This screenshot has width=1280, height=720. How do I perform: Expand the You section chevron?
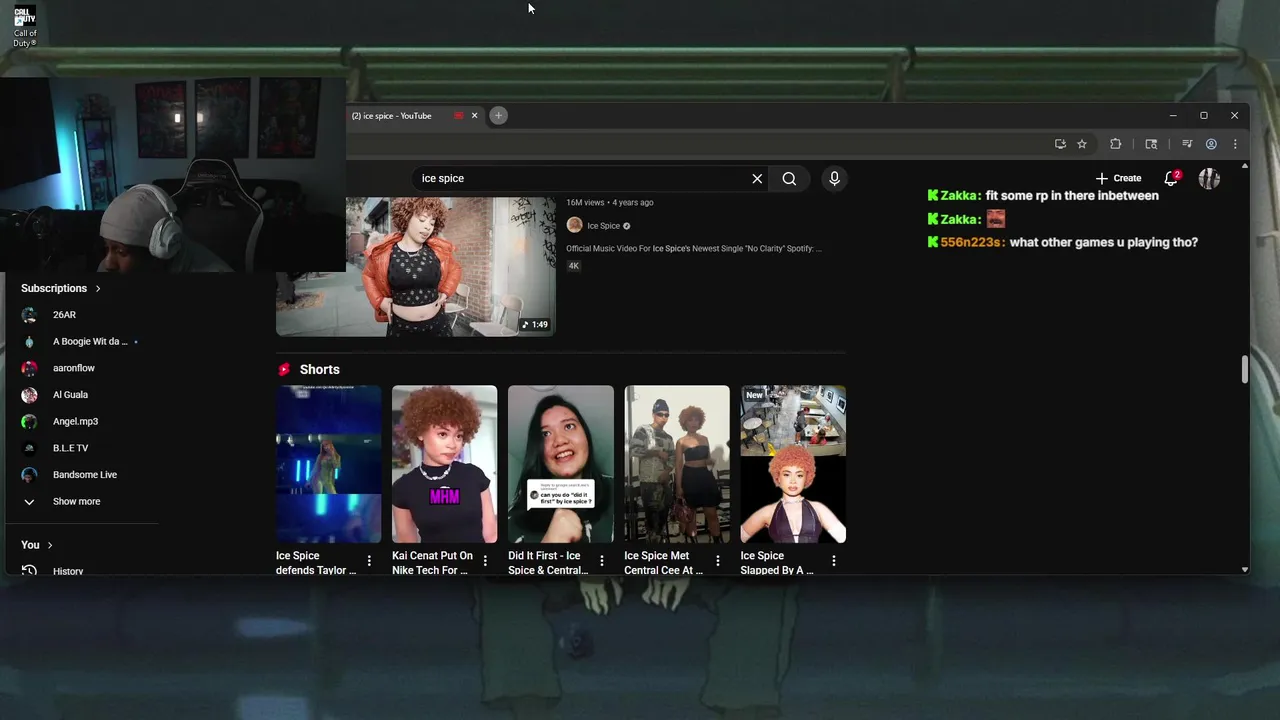tap(50, 545)
